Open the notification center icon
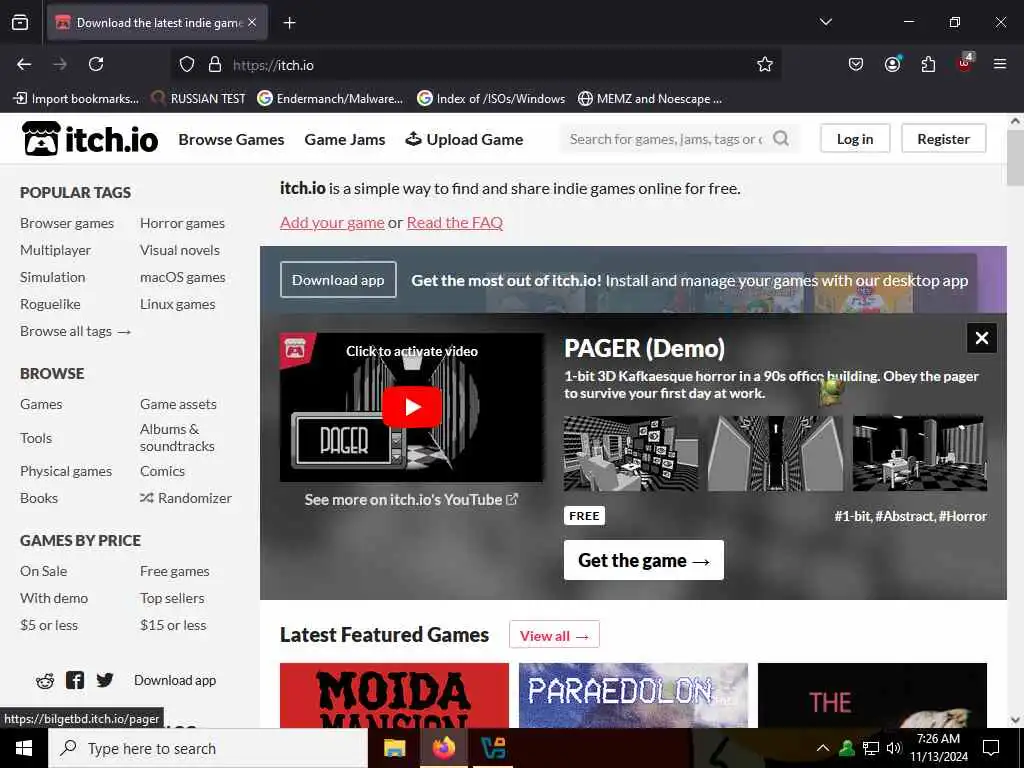 [991, 748]
